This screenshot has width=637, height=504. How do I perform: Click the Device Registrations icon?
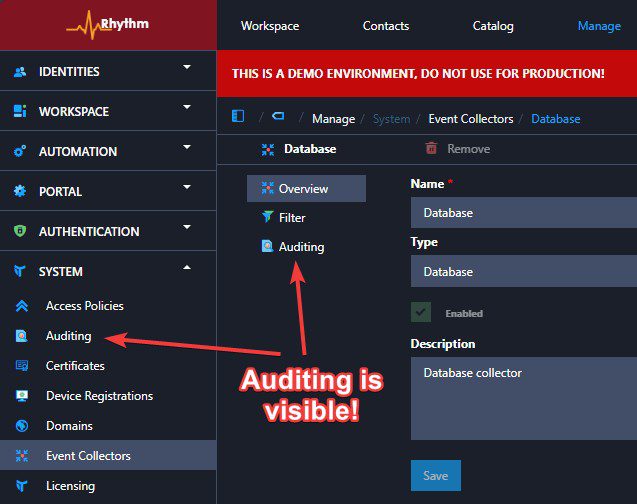point(21,396)
